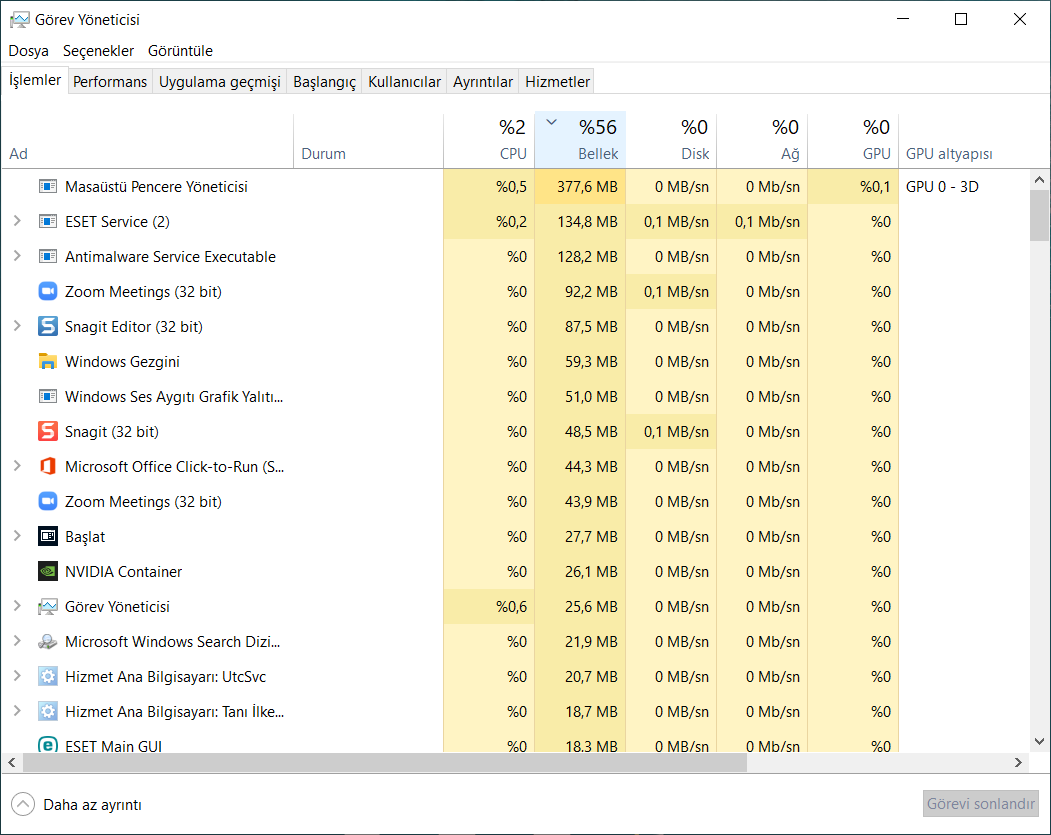
Task: Open the Seçenekler menu
Action: point(98,51)
